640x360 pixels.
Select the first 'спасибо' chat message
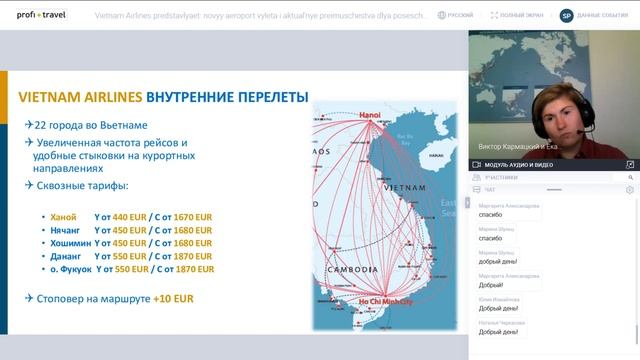[x=490, y=215]
